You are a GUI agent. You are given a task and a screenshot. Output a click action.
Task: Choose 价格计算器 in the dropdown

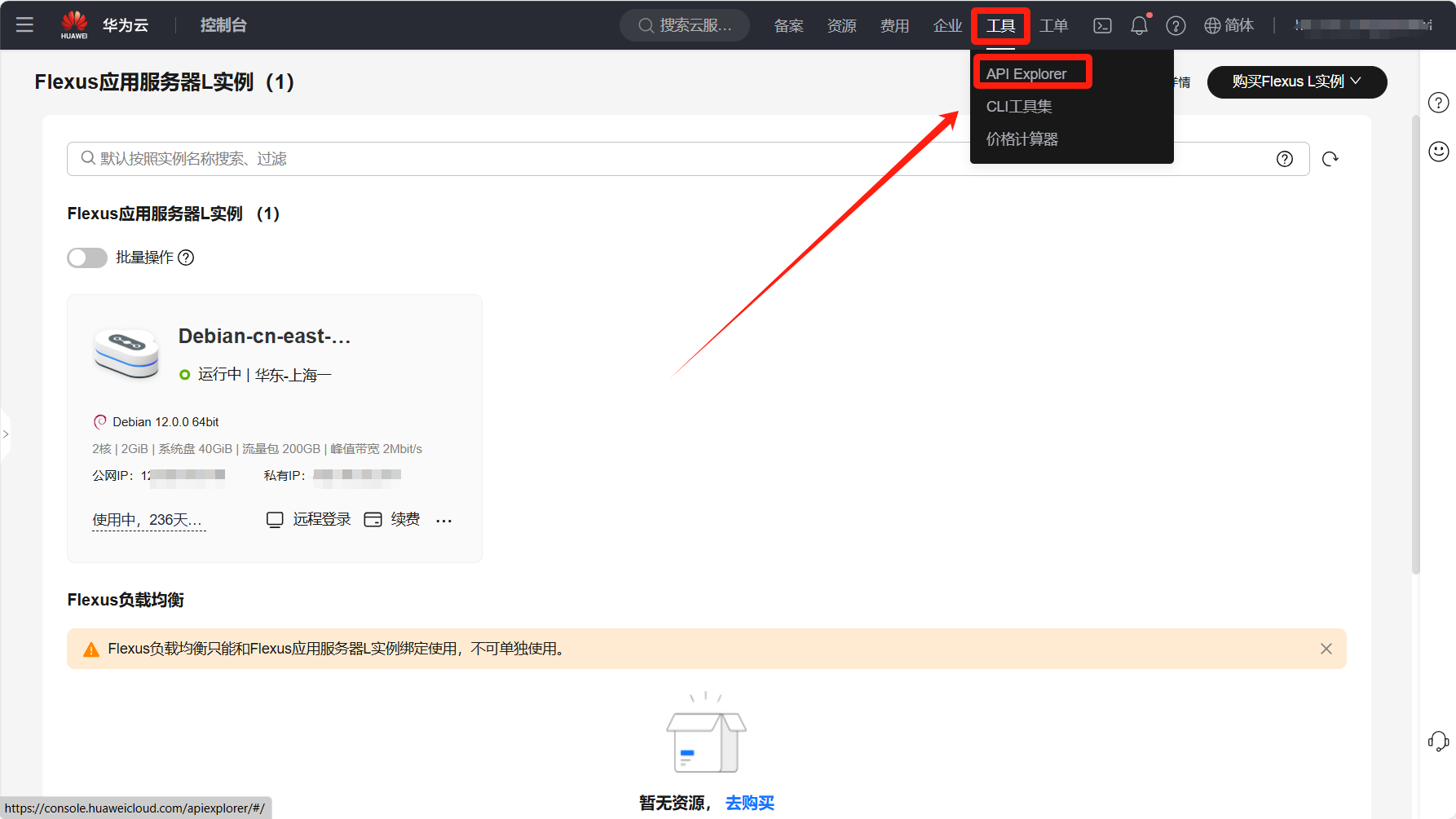[x=1022, y=139]
